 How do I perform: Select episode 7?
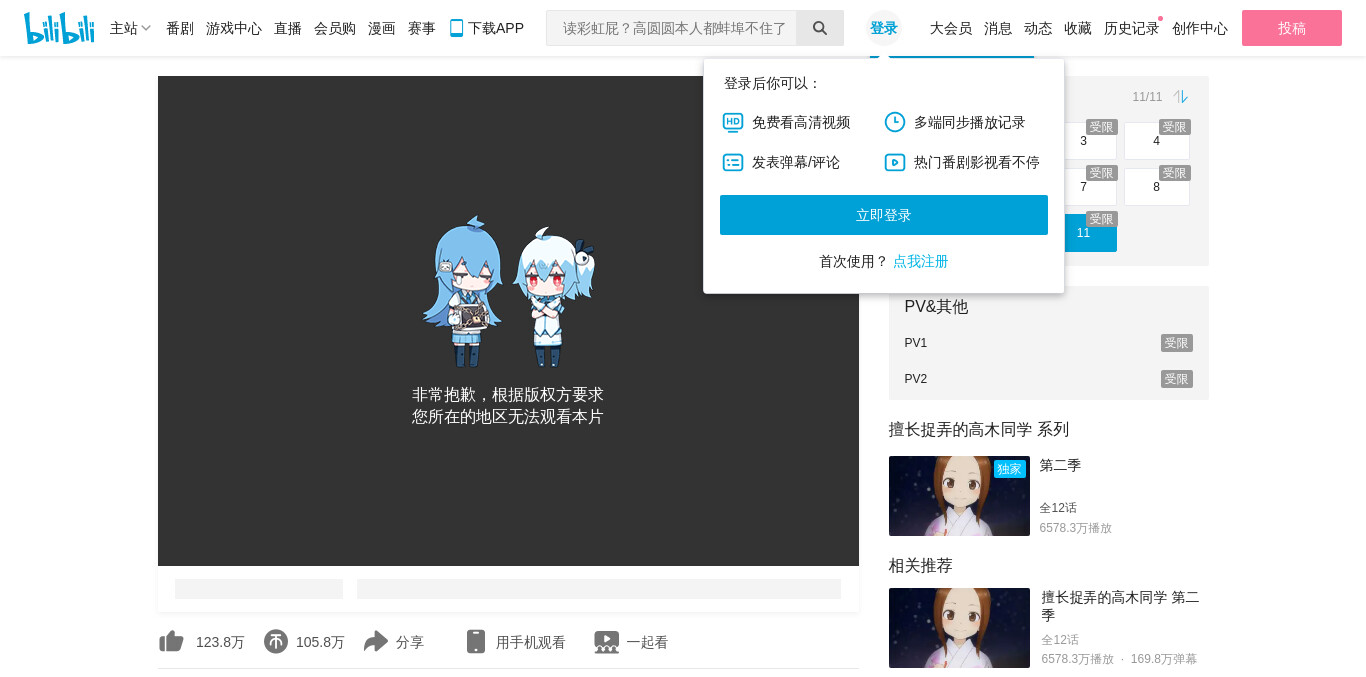1084,187
